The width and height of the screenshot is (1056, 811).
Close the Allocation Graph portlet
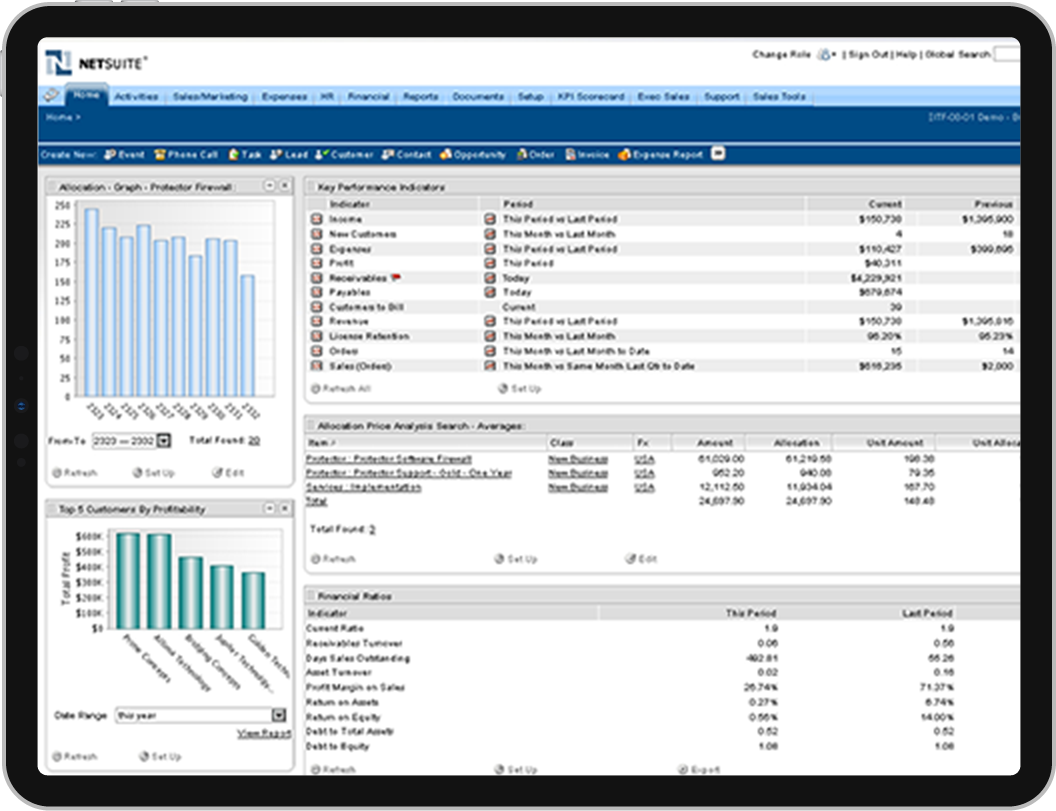(x=285, y=185)
